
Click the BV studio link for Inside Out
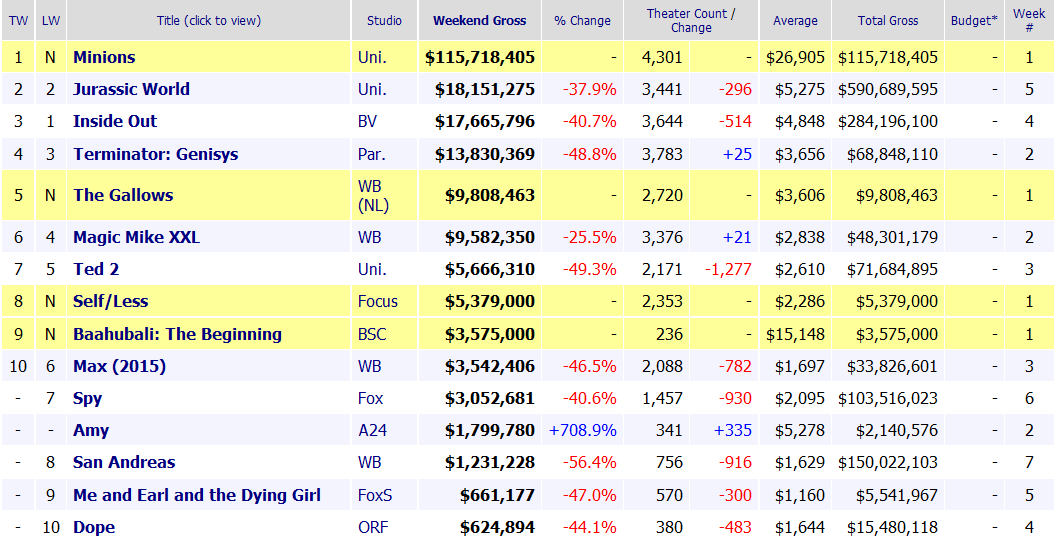click(368, 121)
